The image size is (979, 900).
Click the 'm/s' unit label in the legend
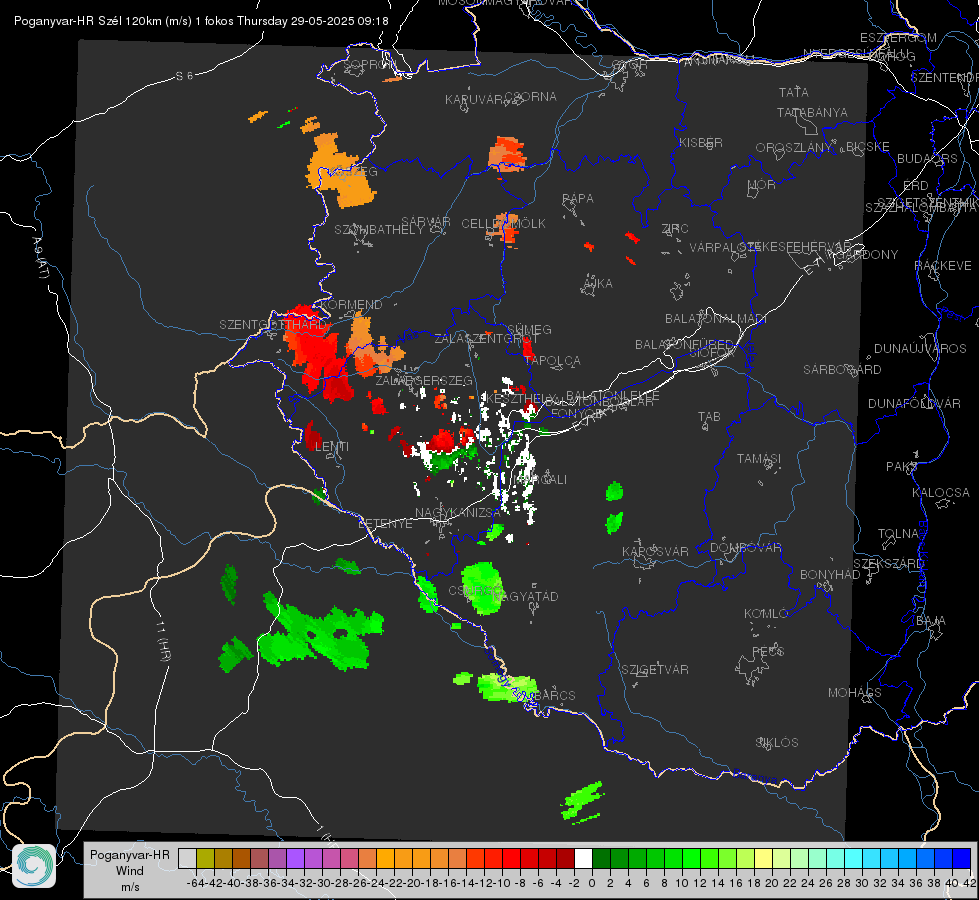[x=129, y=887]
